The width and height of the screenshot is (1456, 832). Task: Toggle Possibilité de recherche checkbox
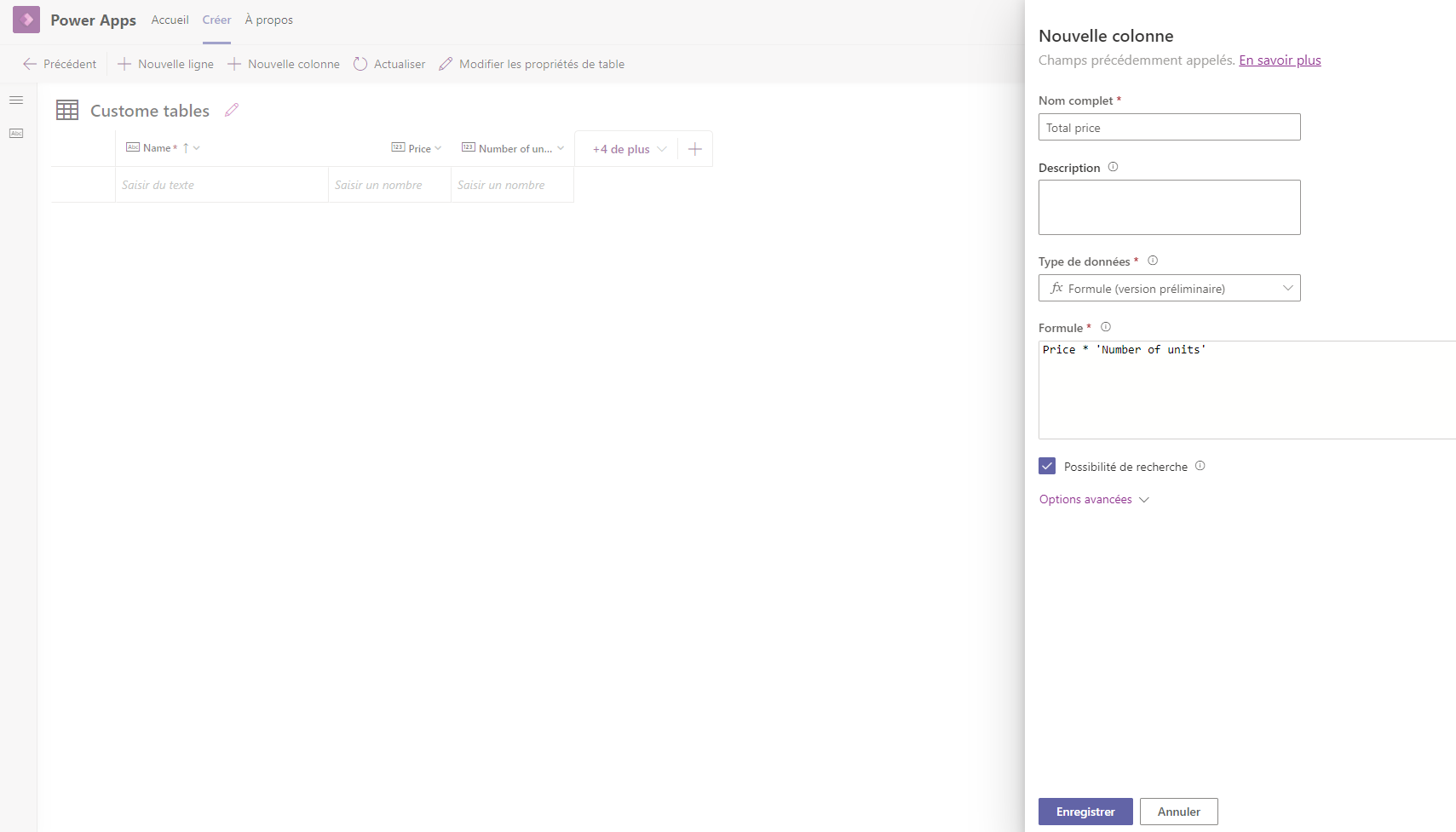tap(1047, 466)
